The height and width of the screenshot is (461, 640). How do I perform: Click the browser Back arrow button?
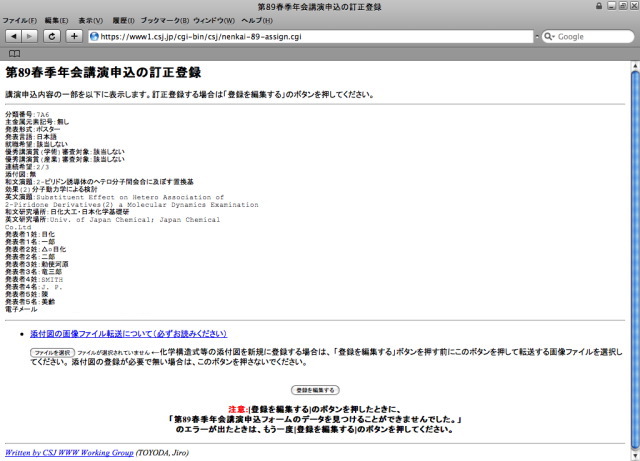(12, 36)
